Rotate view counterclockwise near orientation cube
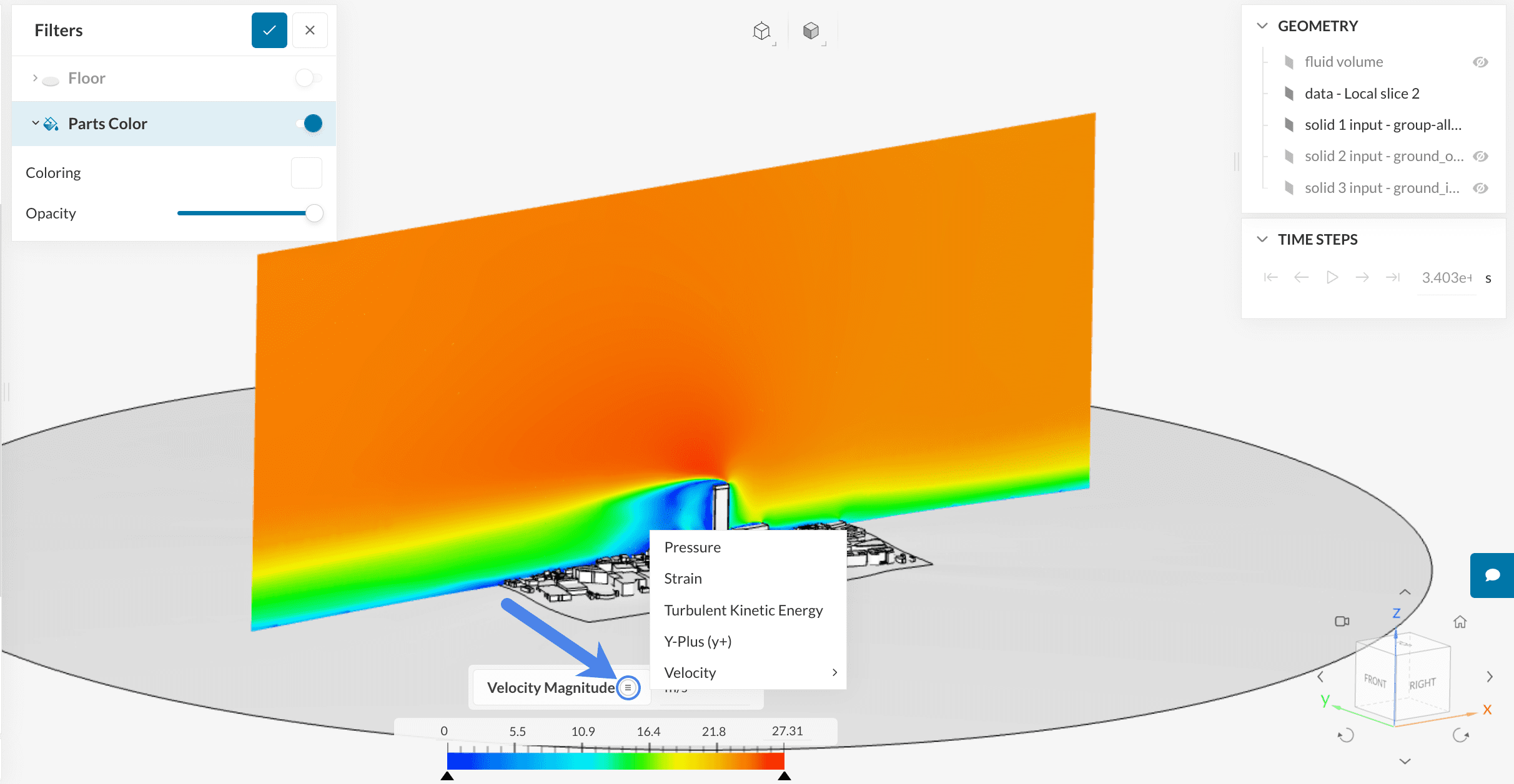The image size is (1514, 784). coord(1345,735)
